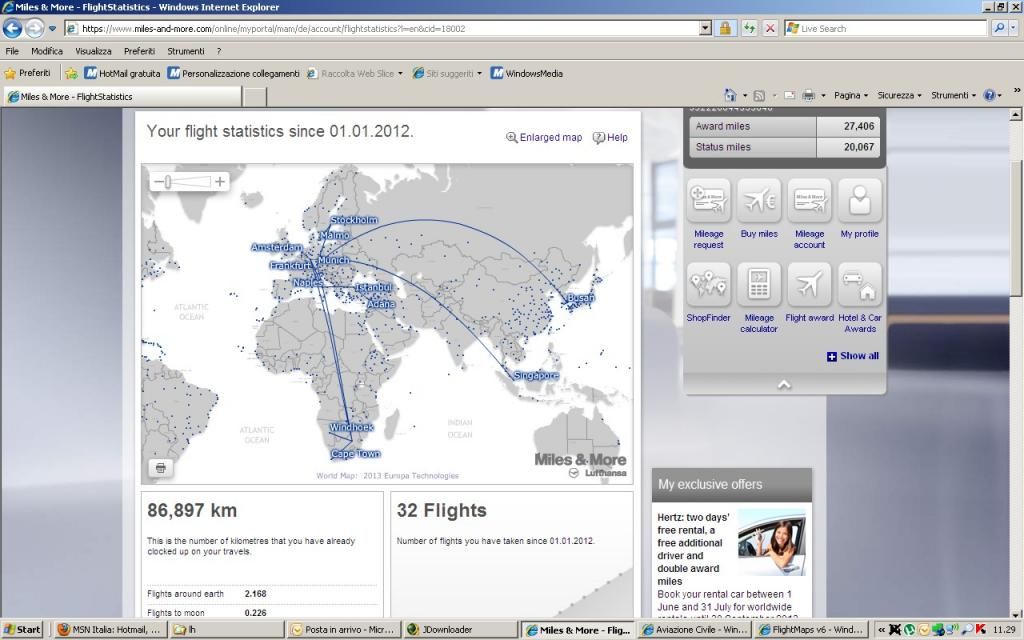1024x640 pixels.
Task: Switch to MSN Italia Hotmail taskbar window
Action: (x=109, y=630)
